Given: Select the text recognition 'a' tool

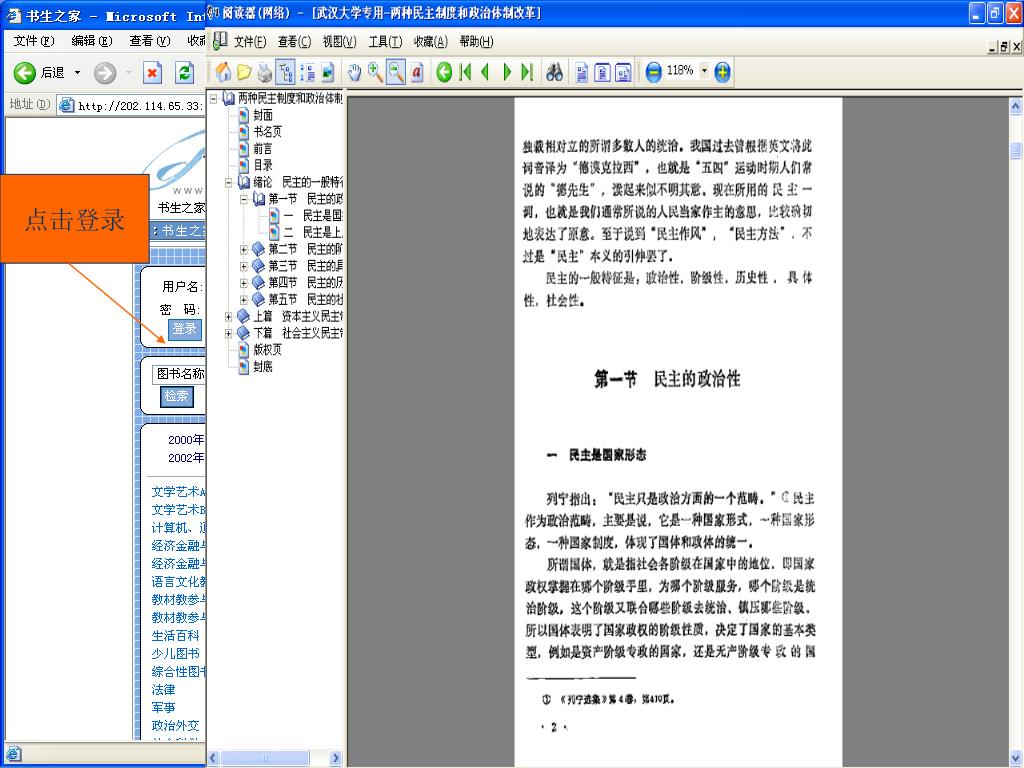Looking at the screenshot, I should point(417,72).
